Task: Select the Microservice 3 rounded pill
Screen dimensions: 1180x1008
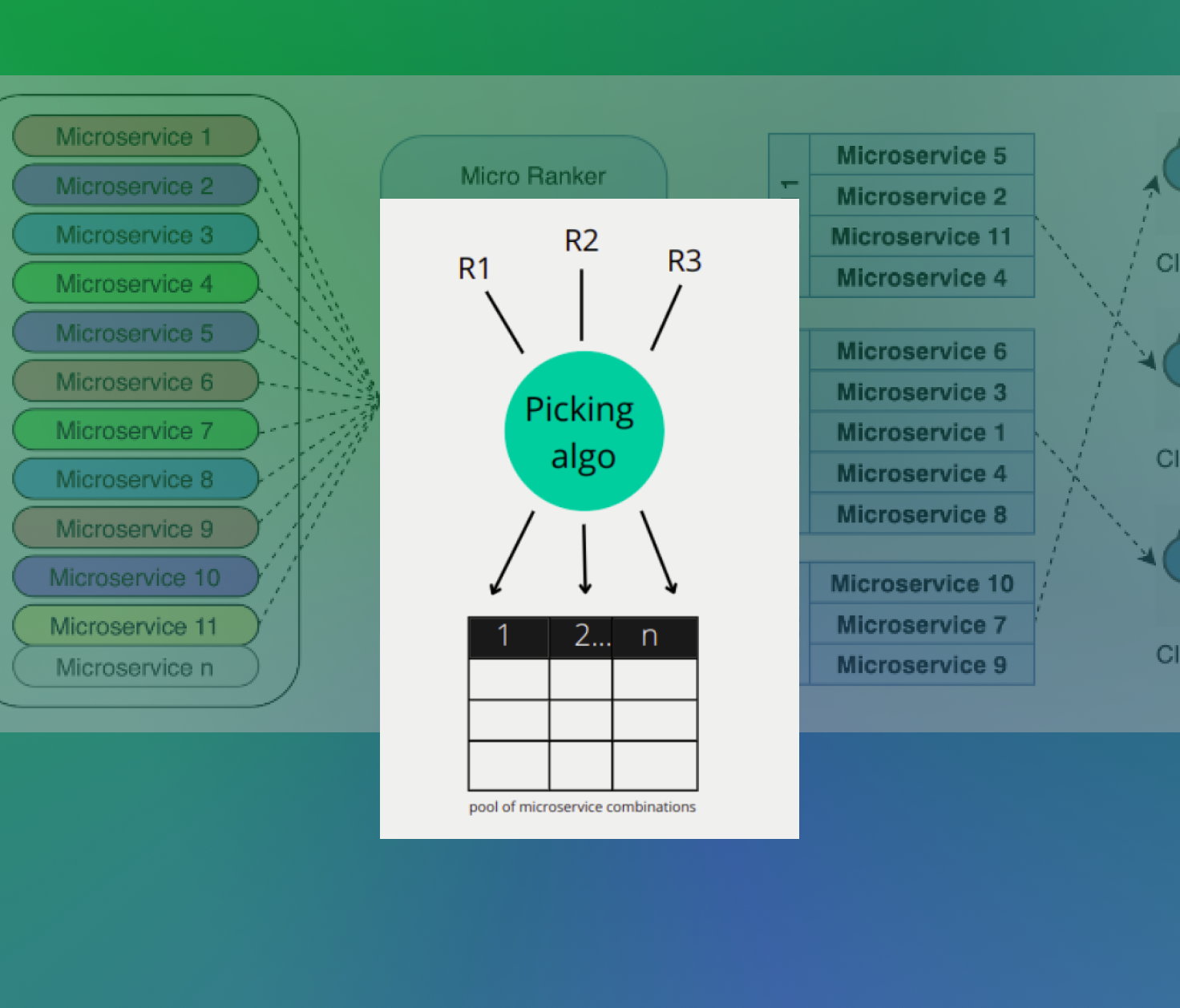Action: coord(135,234)
